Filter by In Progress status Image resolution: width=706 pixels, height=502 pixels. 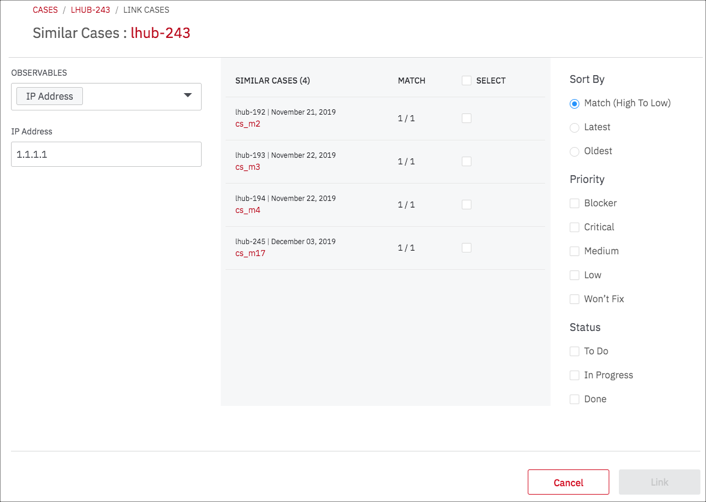click(575, 375)
